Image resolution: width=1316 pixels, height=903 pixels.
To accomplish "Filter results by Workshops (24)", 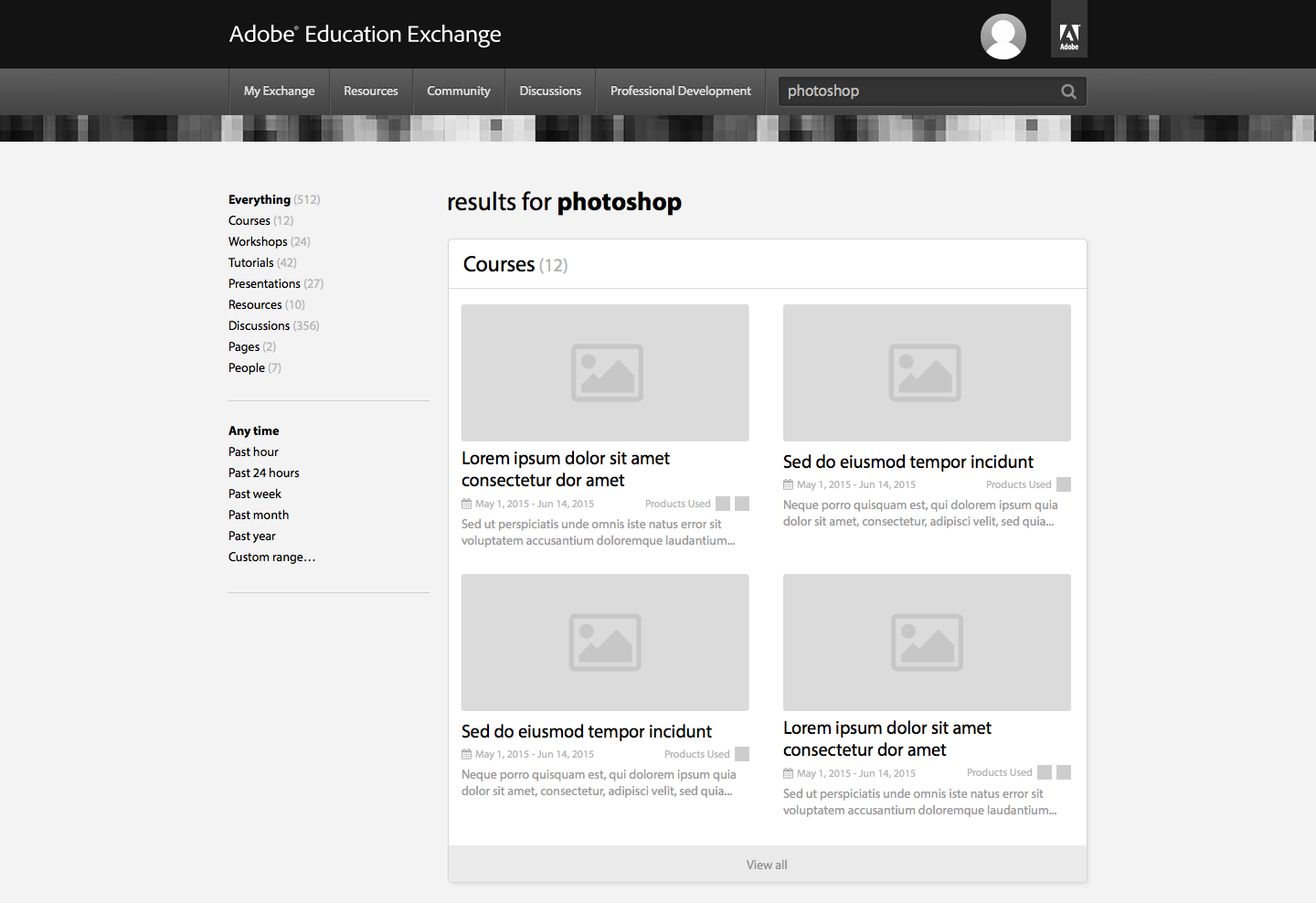I will point(270,241).
